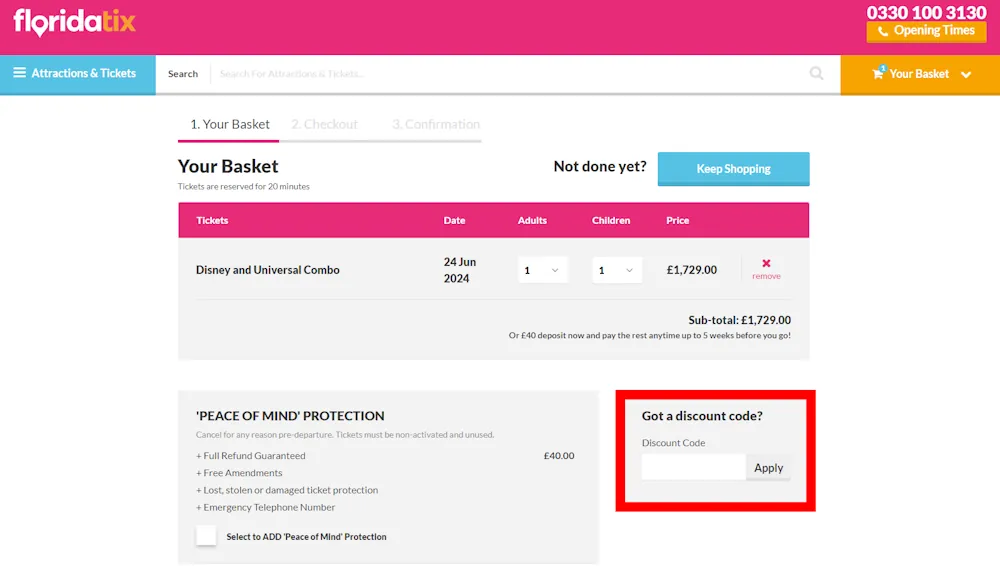
Task: Open the Attractions & Tickets menu
Action: [x=78, y=74]
